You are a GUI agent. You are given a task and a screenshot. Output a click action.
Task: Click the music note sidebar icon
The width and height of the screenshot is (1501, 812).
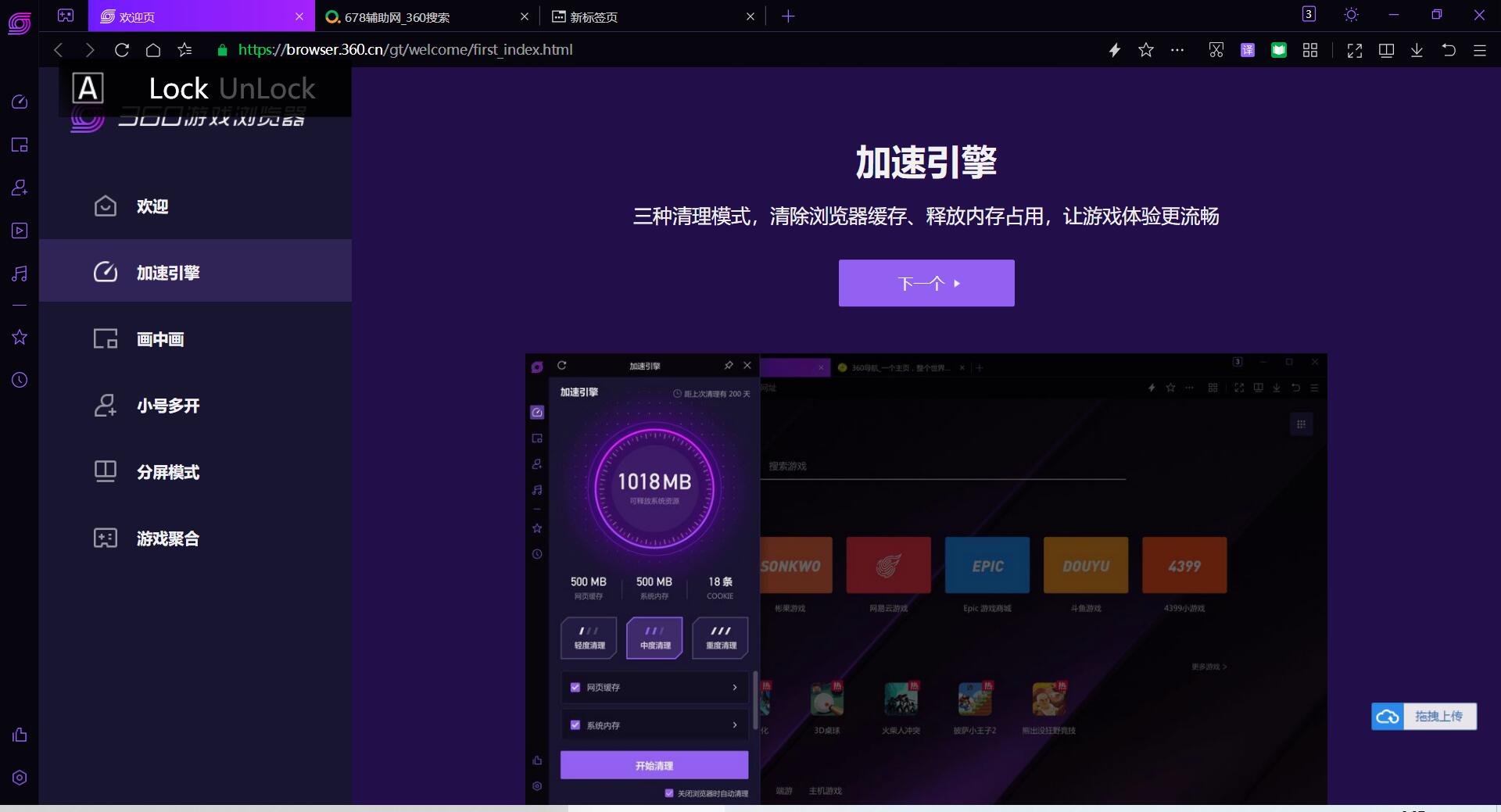tap(19, 273)
